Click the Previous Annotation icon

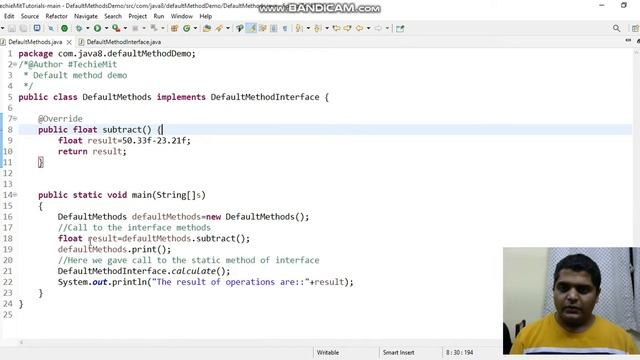pyautogui.click(x=318, y=28)
